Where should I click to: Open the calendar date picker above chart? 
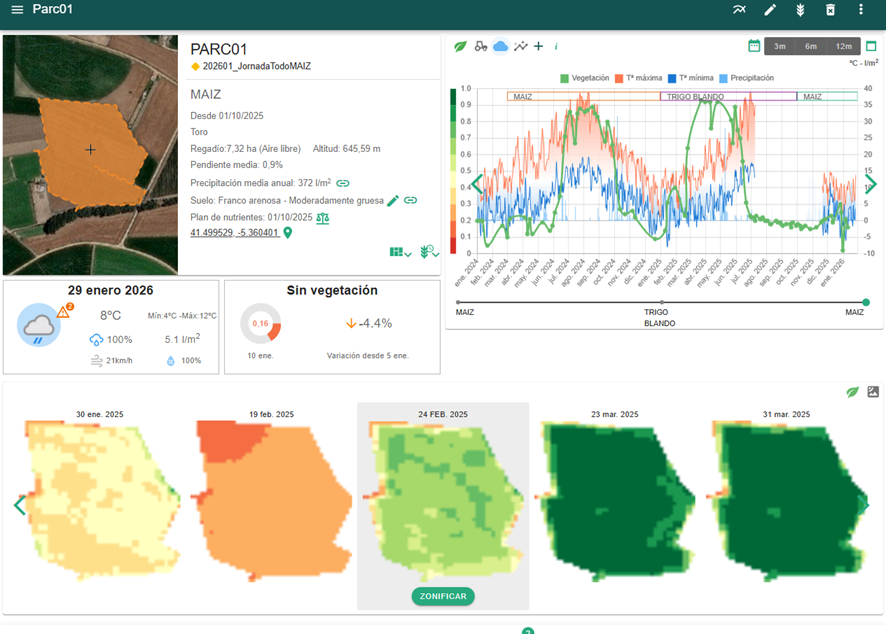754,46
